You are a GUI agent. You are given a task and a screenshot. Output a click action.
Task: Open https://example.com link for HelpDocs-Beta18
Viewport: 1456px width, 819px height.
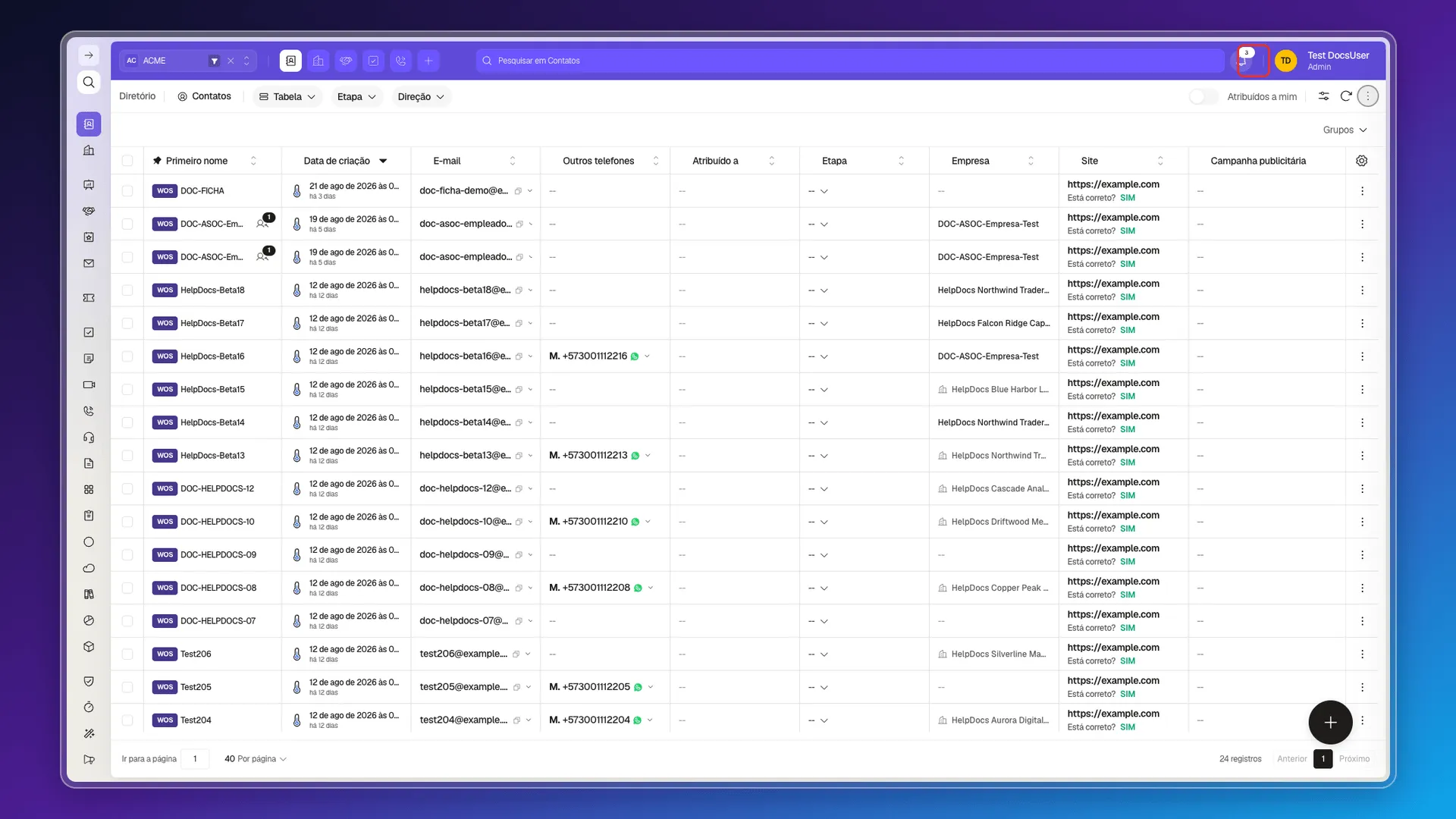[x=1113, y=284]
